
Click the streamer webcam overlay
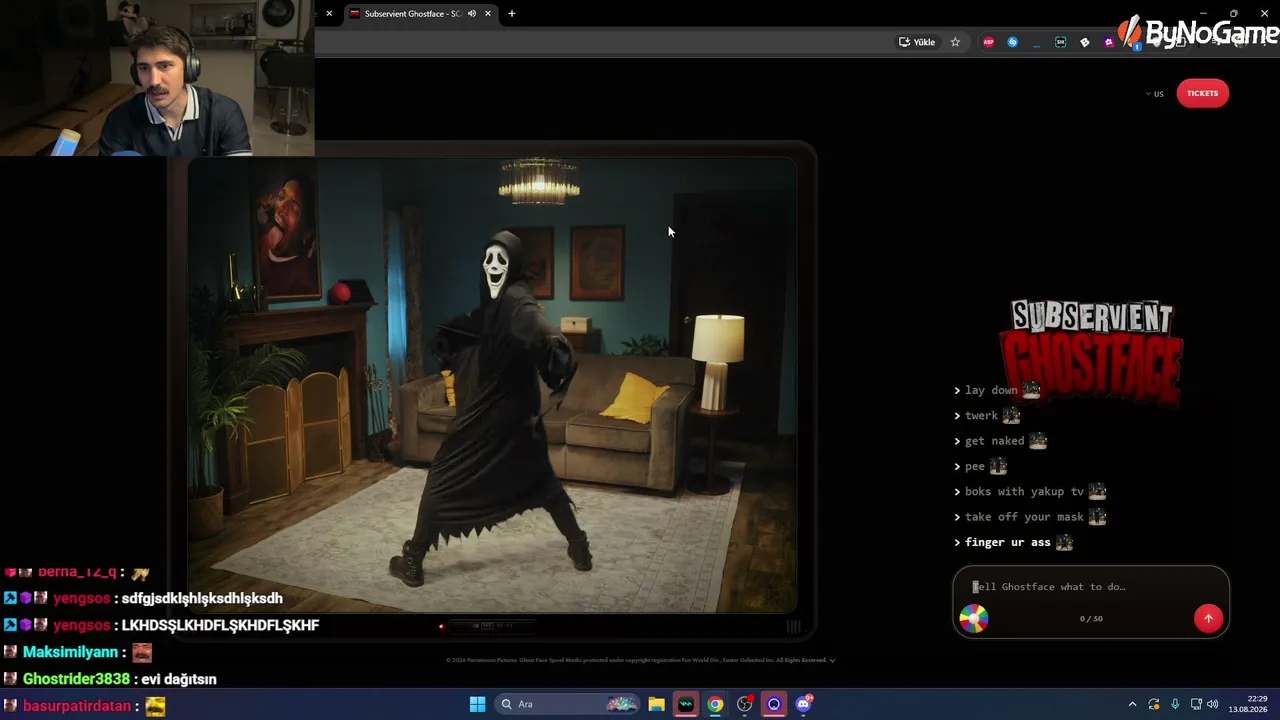[157, 78]
